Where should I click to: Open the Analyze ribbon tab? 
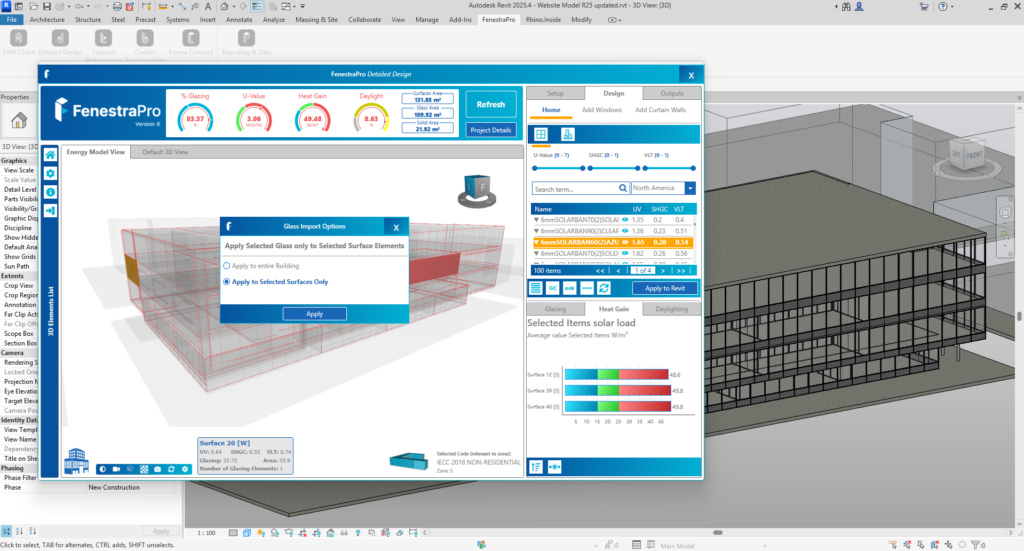tap(274, 20)
